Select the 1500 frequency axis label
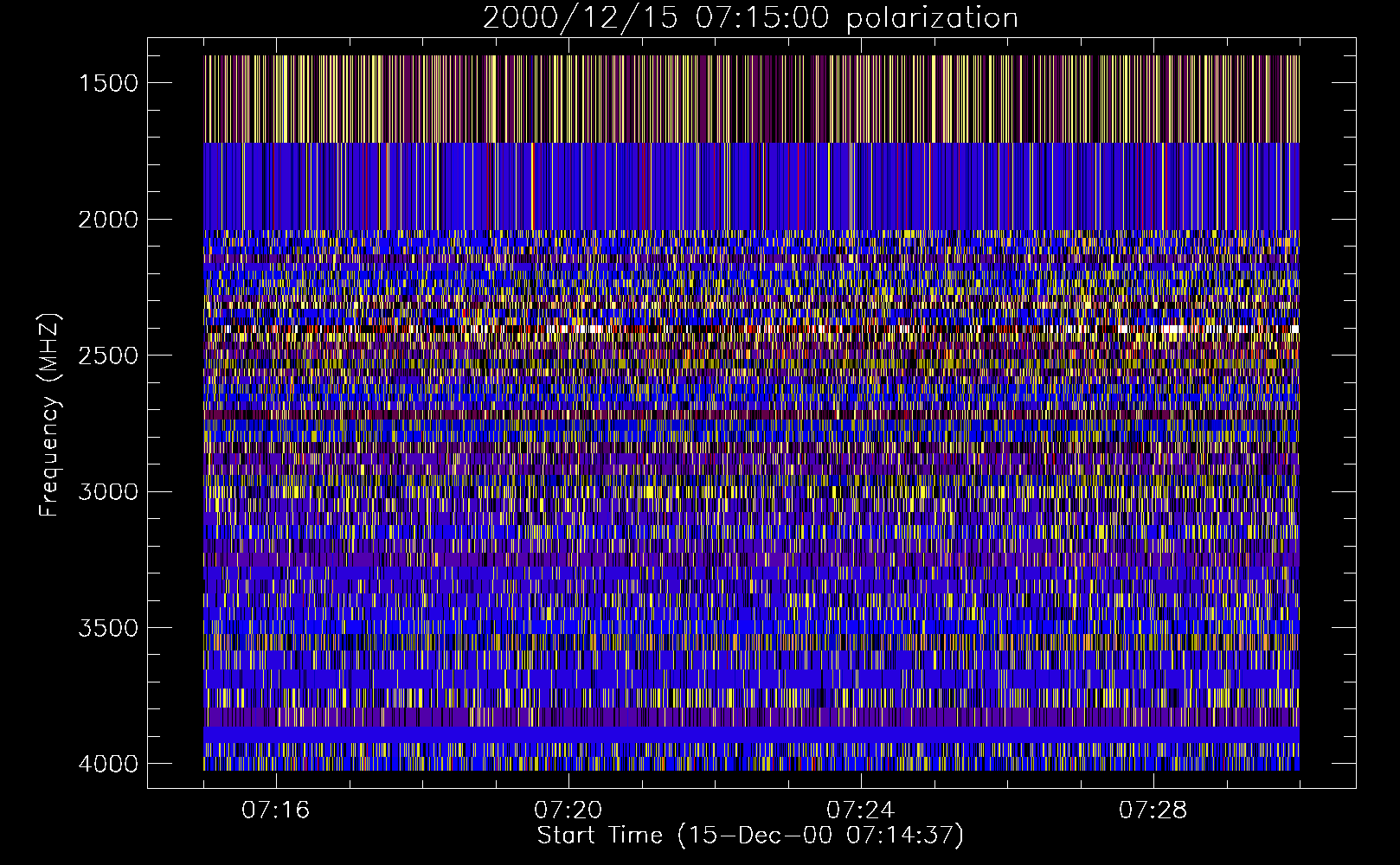The width and height of the screenshot is (1400, 865). pyautogui.click(x=108, y=83)
